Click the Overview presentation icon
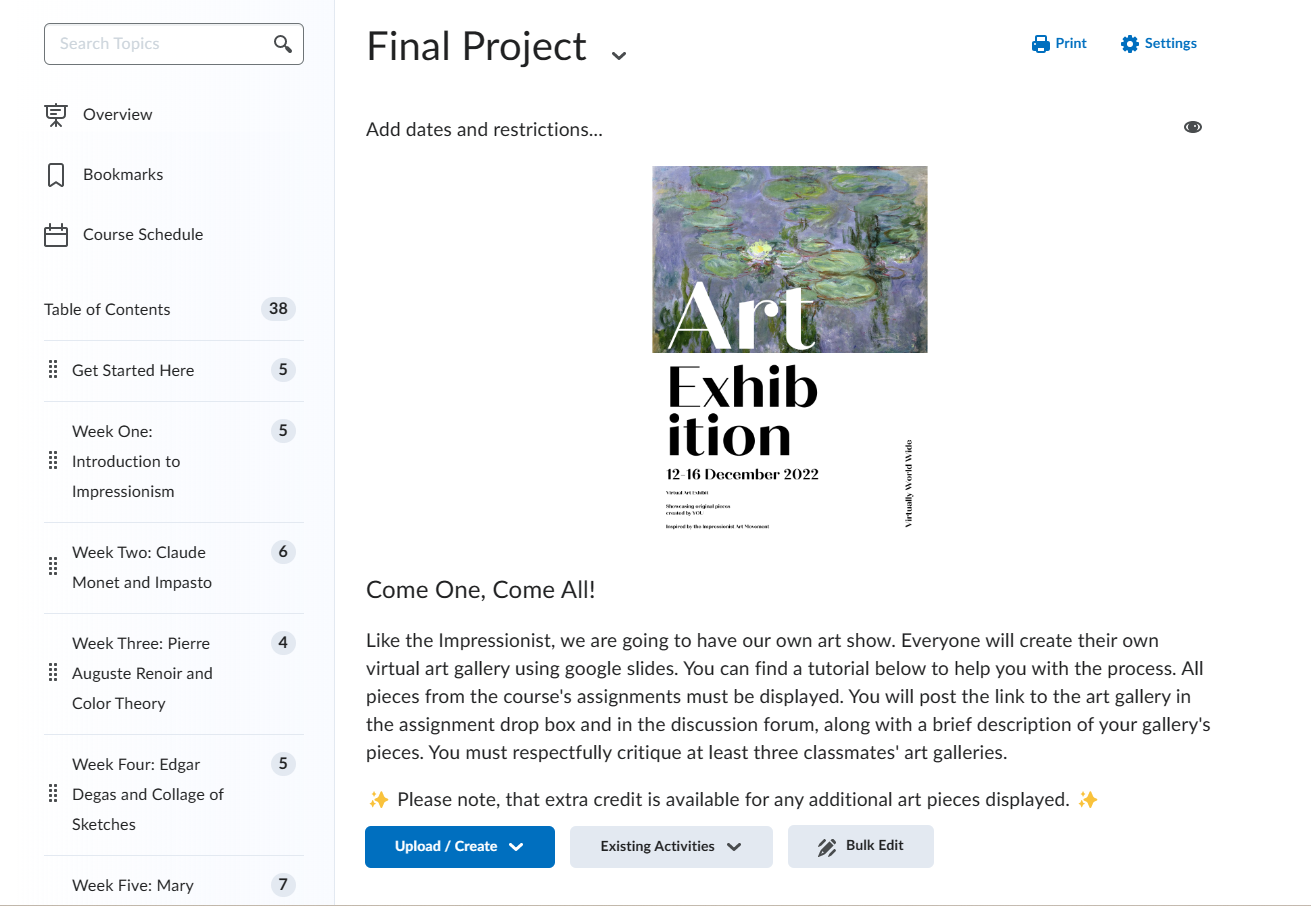1311x906 pixels. 56,115
